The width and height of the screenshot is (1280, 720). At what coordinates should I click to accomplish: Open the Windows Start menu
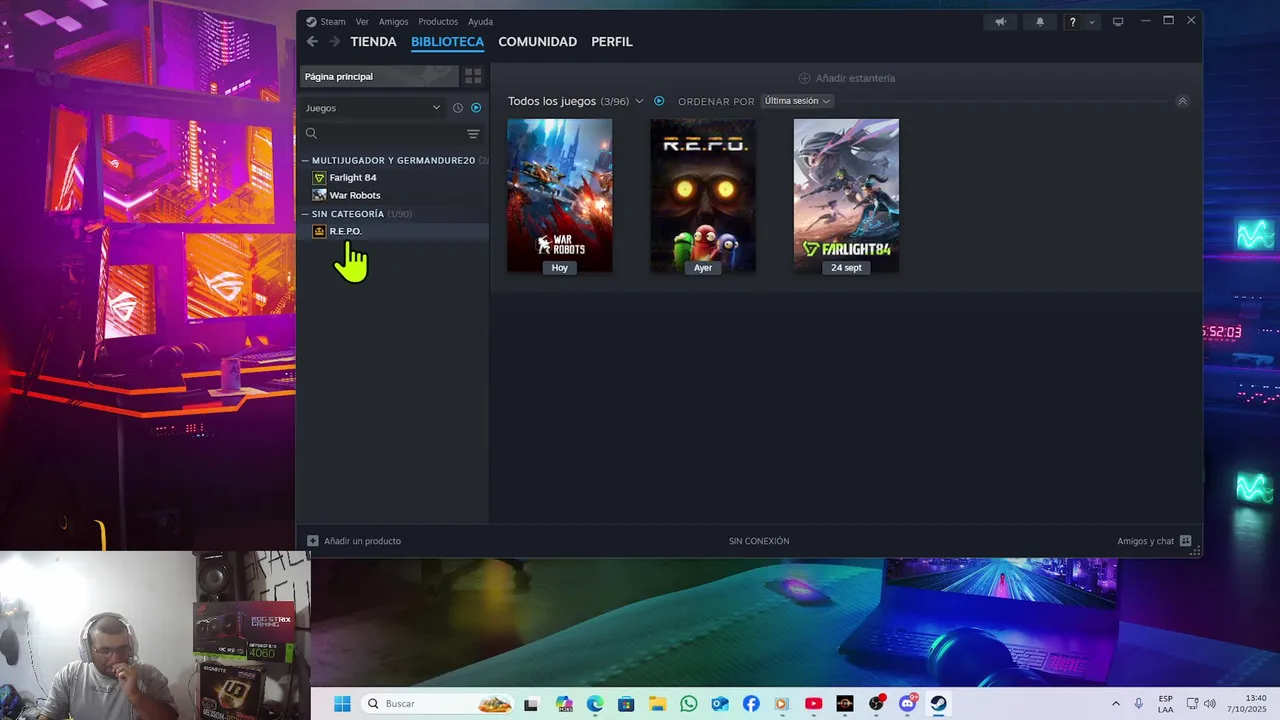point(342,704)
